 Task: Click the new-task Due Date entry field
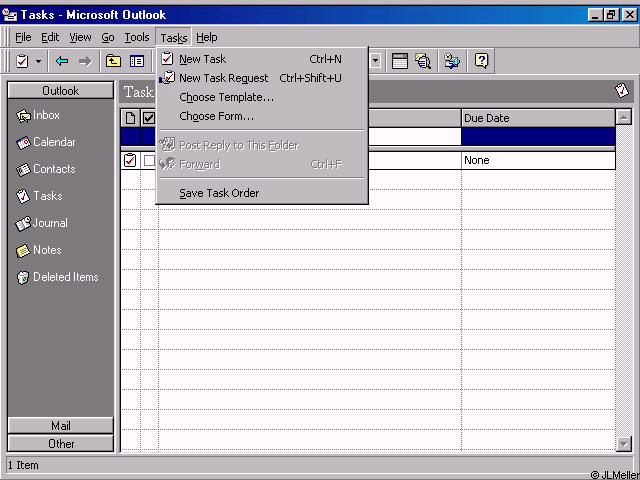click(x=538, y=137)
